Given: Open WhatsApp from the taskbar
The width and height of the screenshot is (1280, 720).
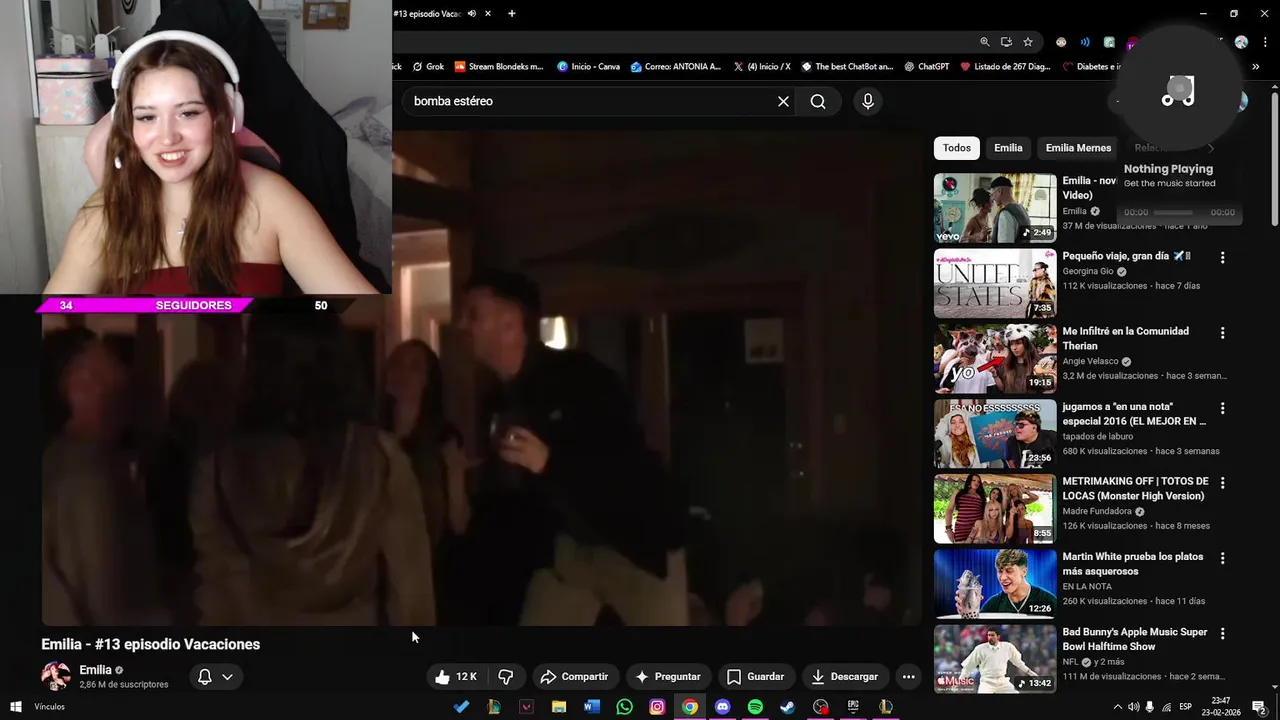Looking at the screenshot, I should pyautogui.click(x=625, y=707).
